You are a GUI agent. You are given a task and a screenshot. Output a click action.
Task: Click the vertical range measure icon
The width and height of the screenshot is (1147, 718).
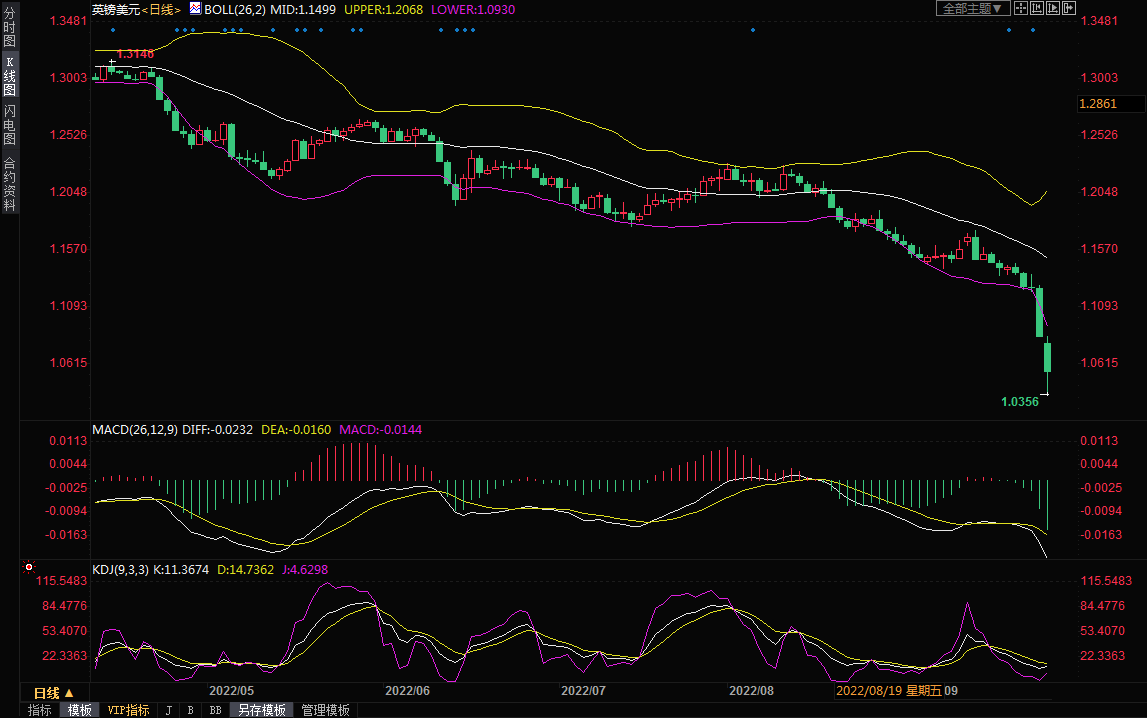[1037, 8]
